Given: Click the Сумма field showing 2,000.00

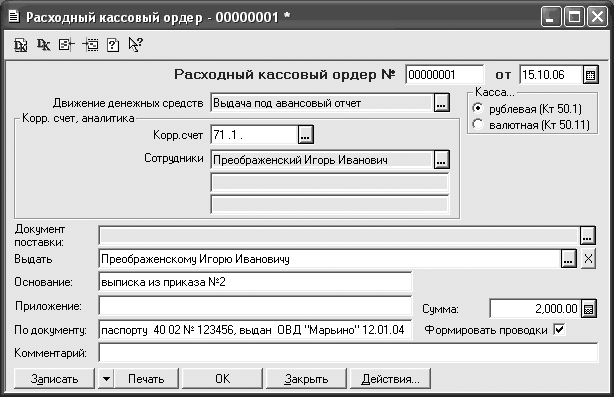Looking at the screenshot, I should tap(535, 309).
